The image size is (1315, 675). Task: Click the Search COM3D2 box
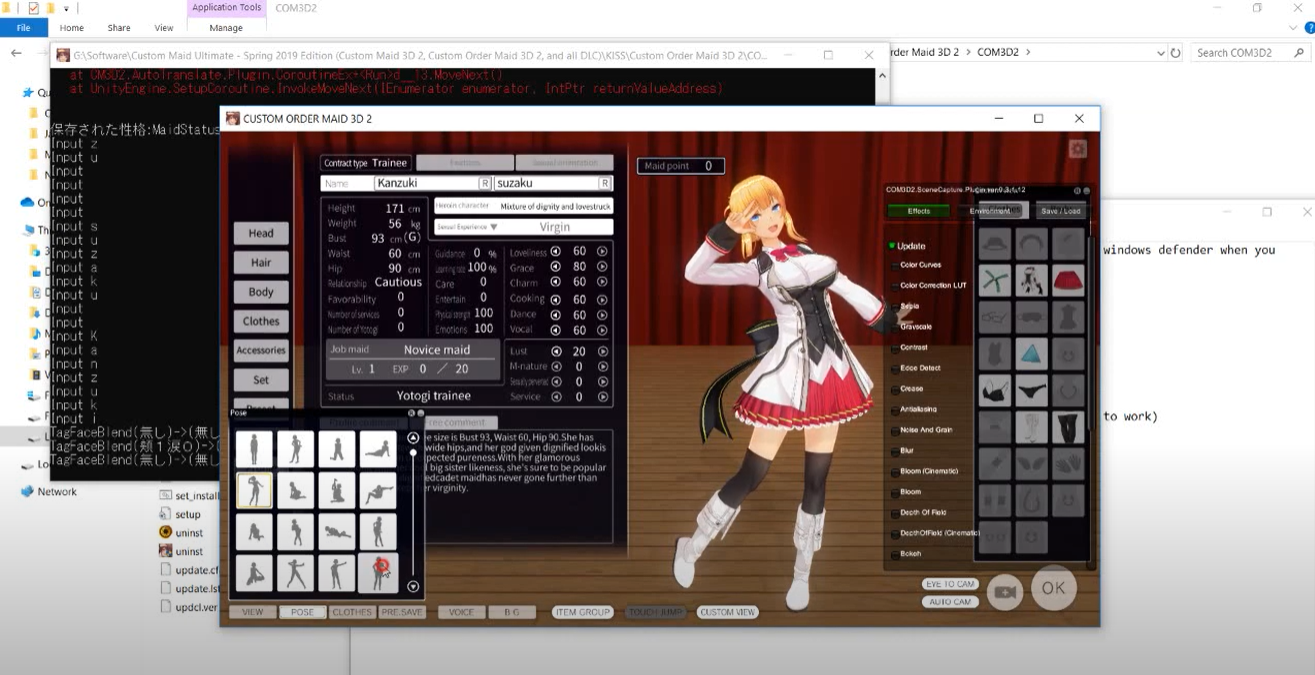(x=1252, y=52)
